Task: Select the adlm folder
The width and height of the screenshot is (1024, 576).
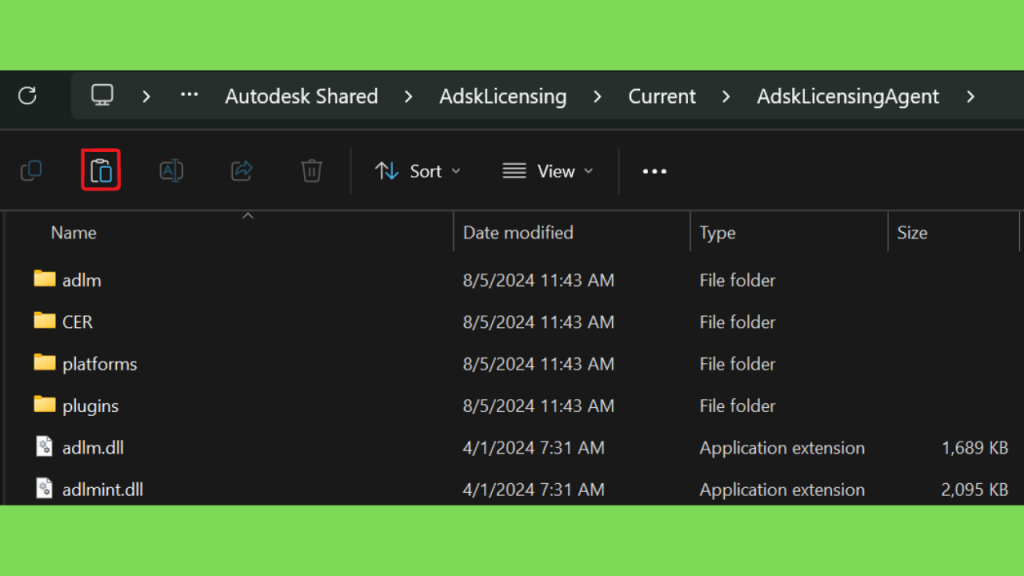Action: coord(81,280)
